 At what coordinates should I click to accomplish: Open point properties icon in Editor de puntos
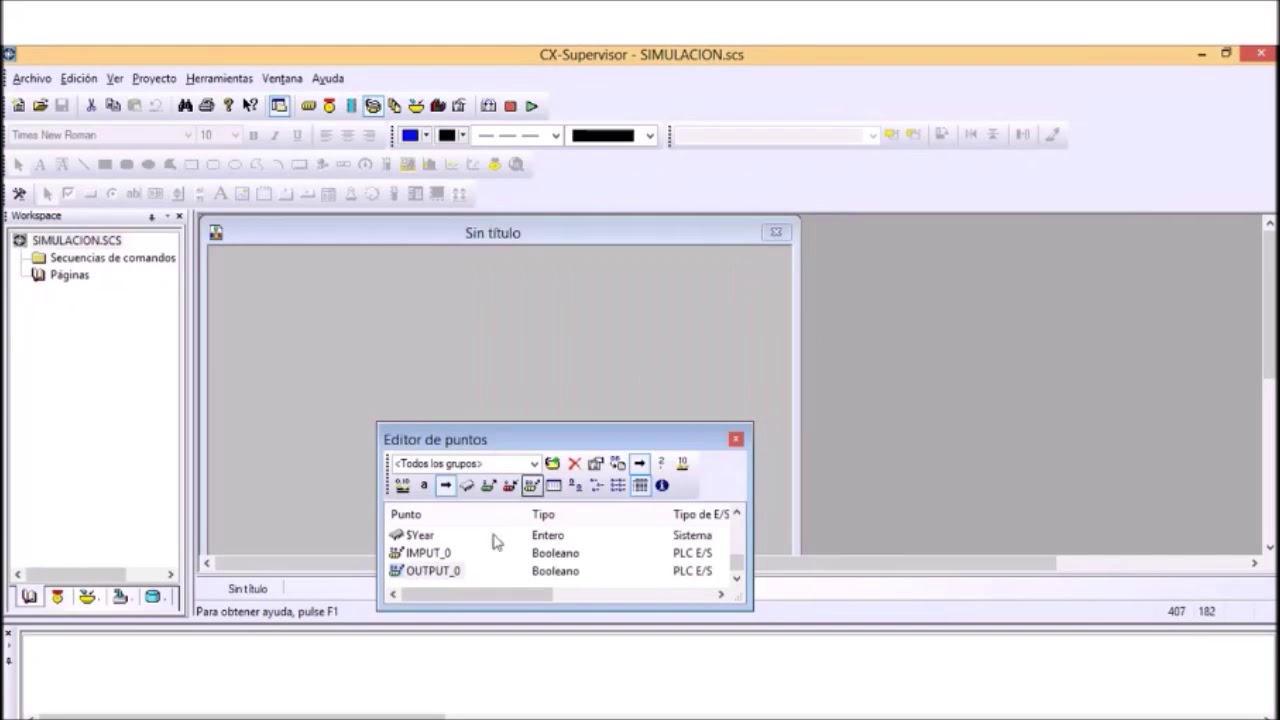pos(596,464)
